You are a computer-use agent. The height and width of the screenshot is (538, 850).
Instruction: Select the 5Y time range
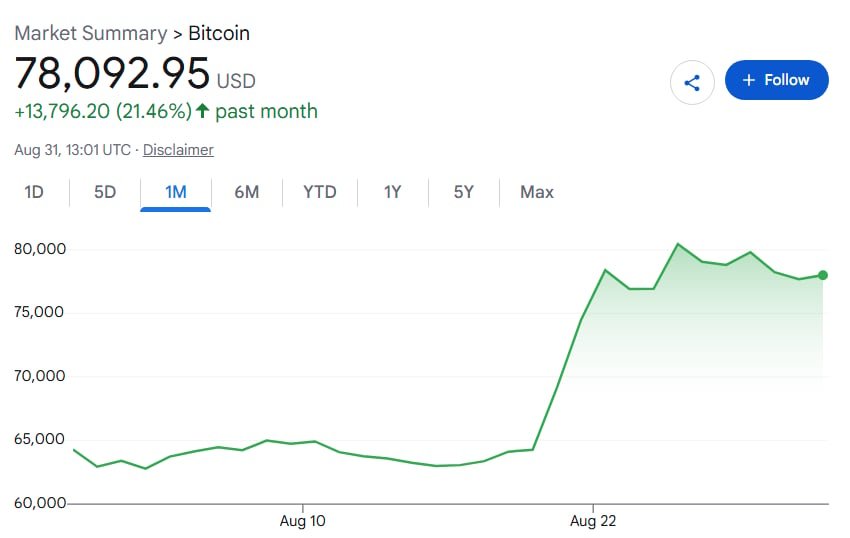[x=463, y=192]
